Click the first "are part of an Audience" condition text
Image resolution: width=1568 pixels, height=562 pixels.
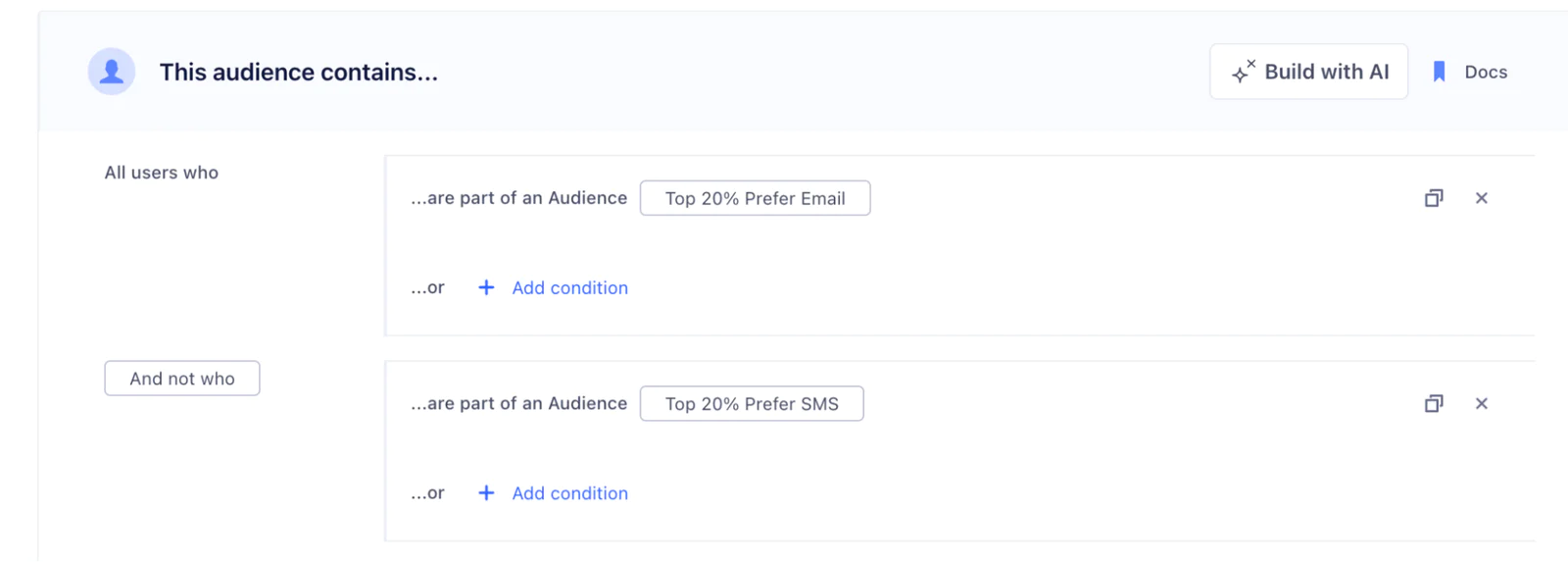pos(518,198)
